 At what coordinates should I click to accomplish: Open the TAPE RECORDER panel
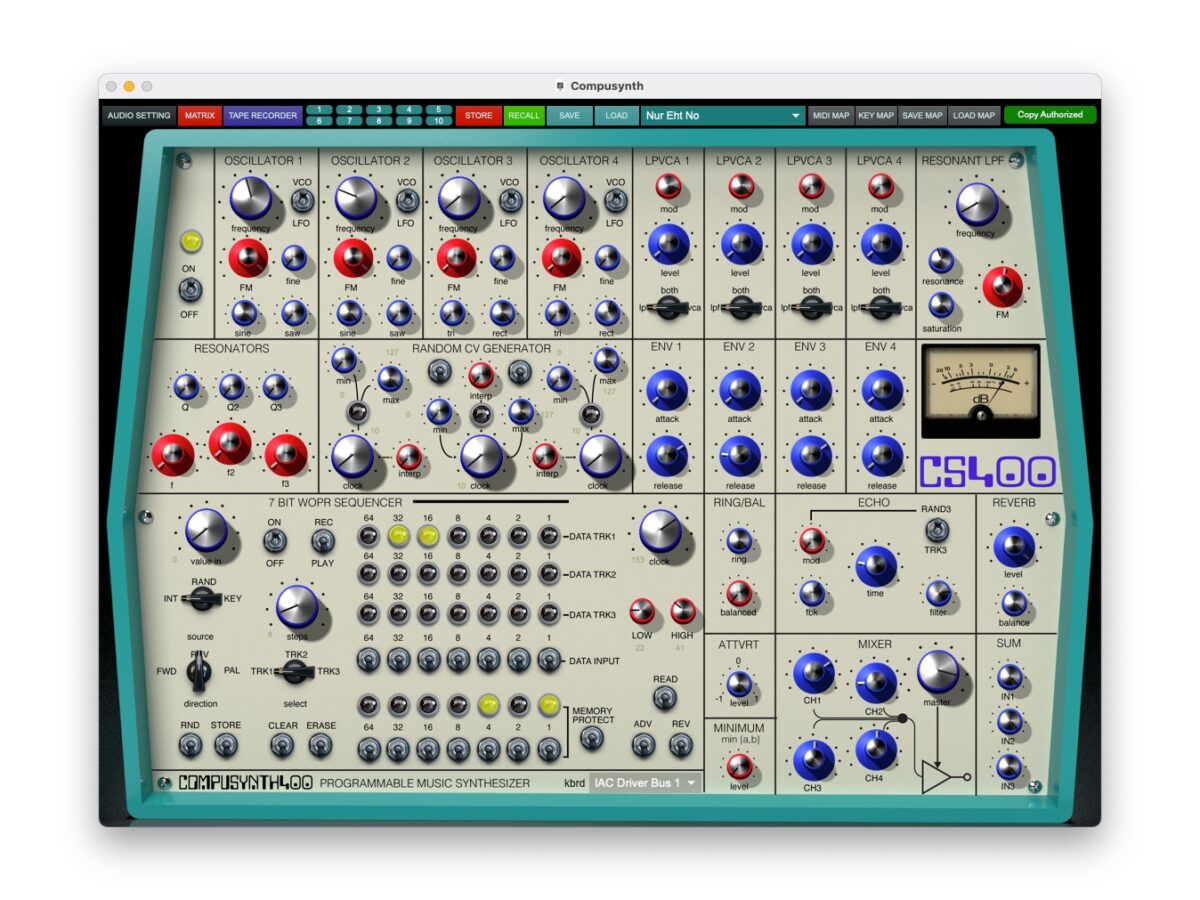263,115
